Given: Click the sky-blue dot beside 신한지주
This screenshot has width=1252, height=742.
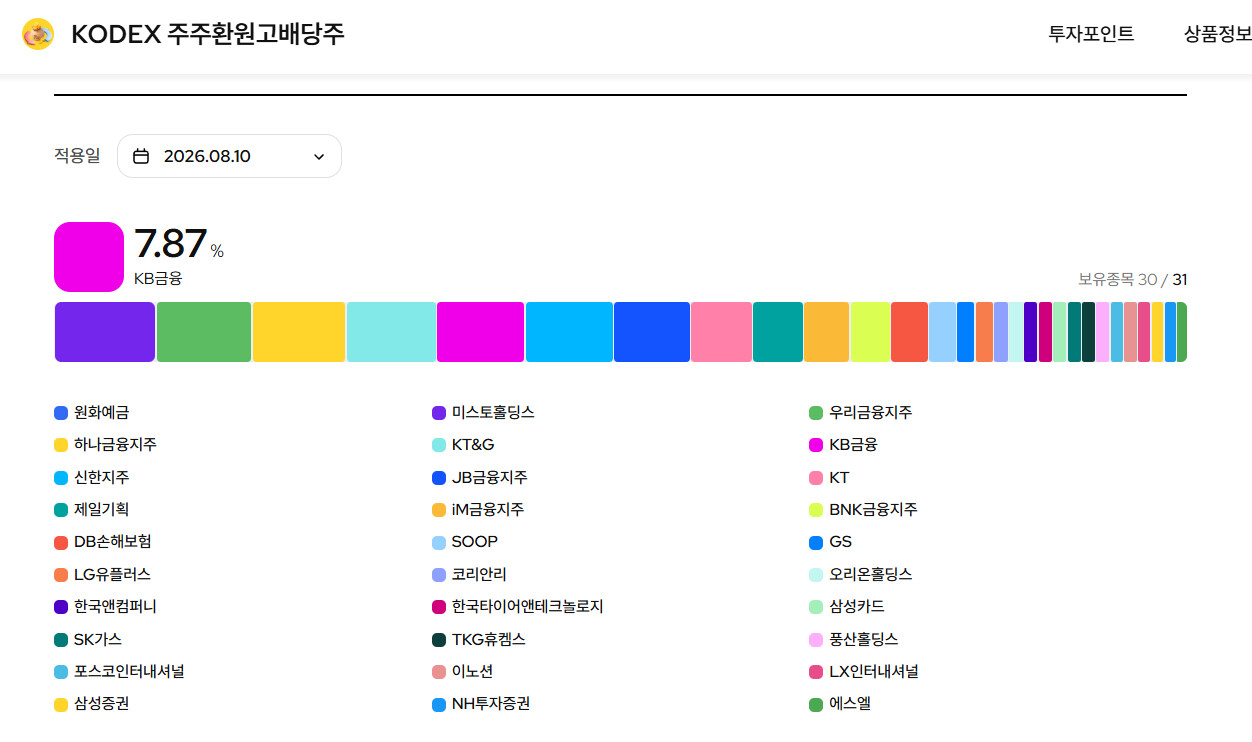Looking at the screenshot, I should [x=61, y=478].
